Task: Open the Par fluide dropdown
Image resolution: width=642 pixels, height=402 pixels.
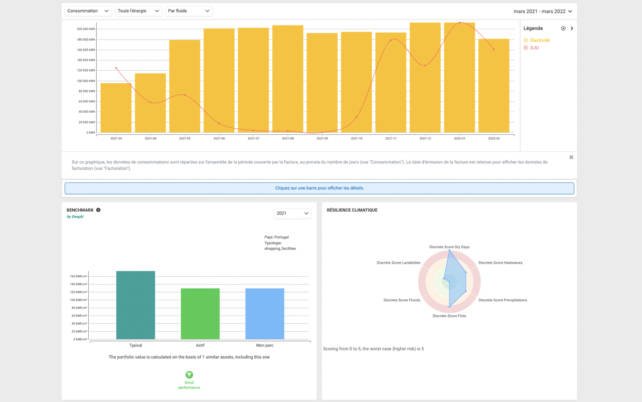Action: (x=188, y=10)
